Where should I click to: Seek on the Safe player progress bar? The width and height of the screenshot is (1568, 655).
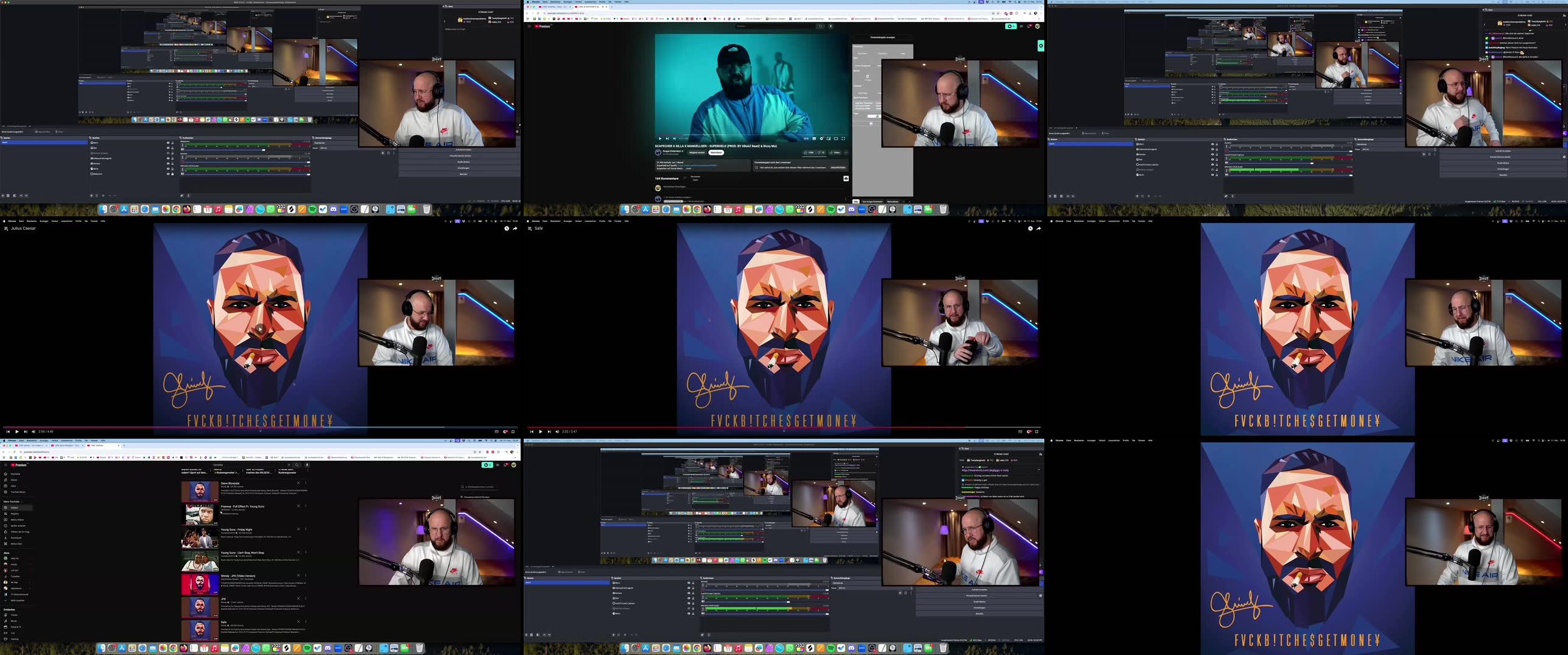tap(784, 427)
